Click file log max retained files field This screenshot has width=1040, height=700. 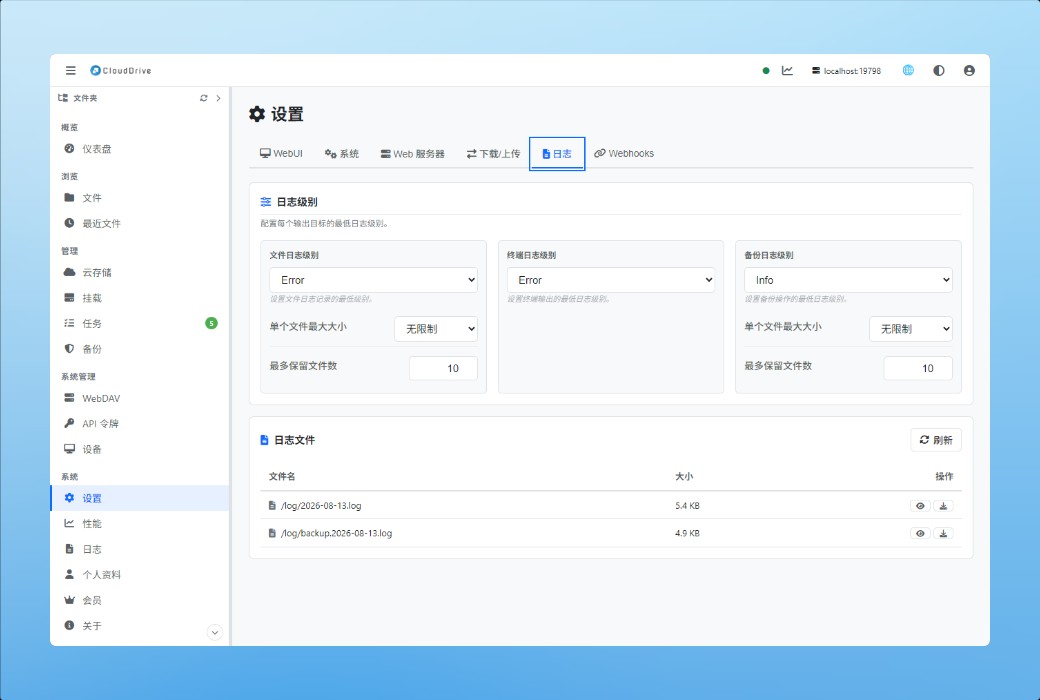(x=443, y=368)
